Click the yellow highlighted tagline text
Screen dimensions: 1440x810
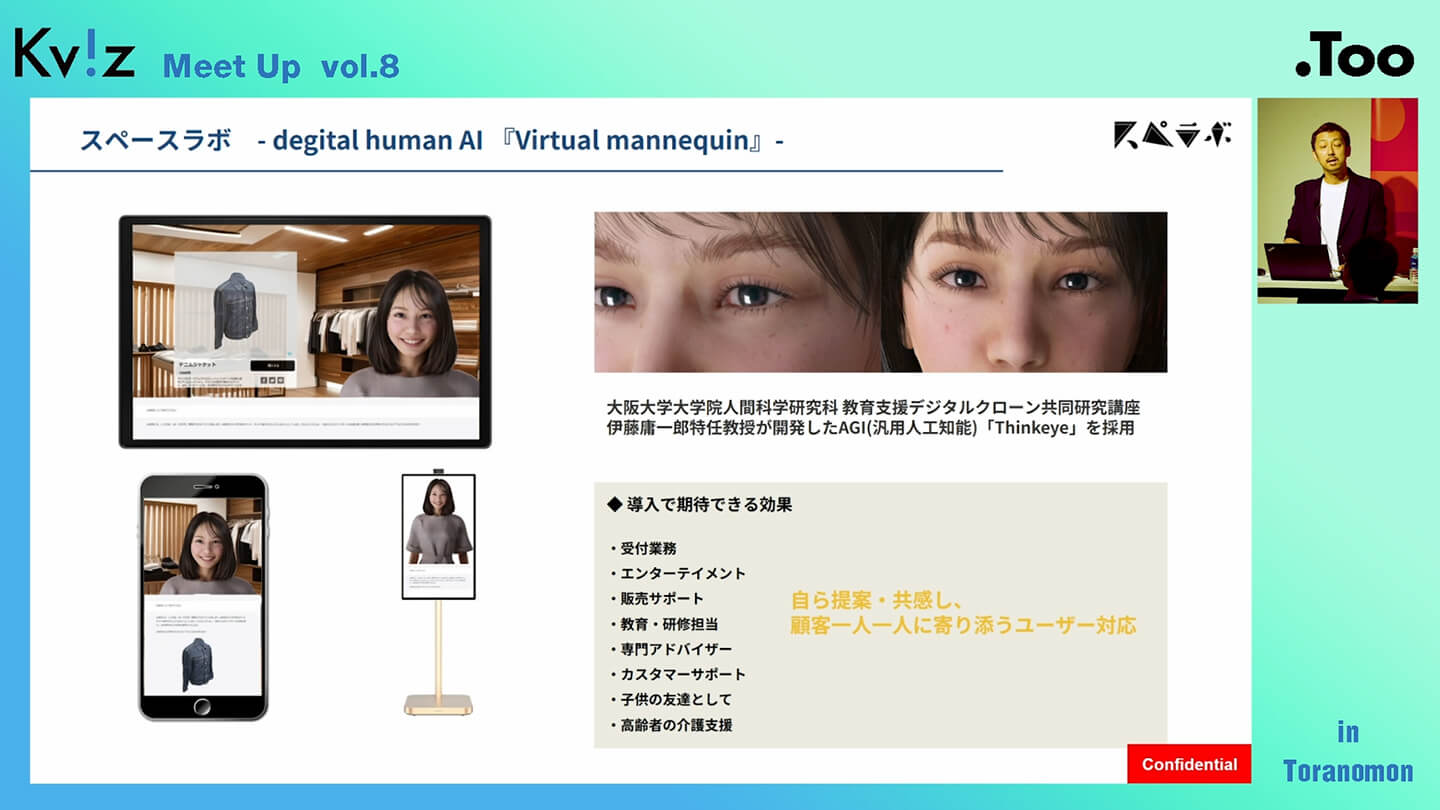pos(962,613)
